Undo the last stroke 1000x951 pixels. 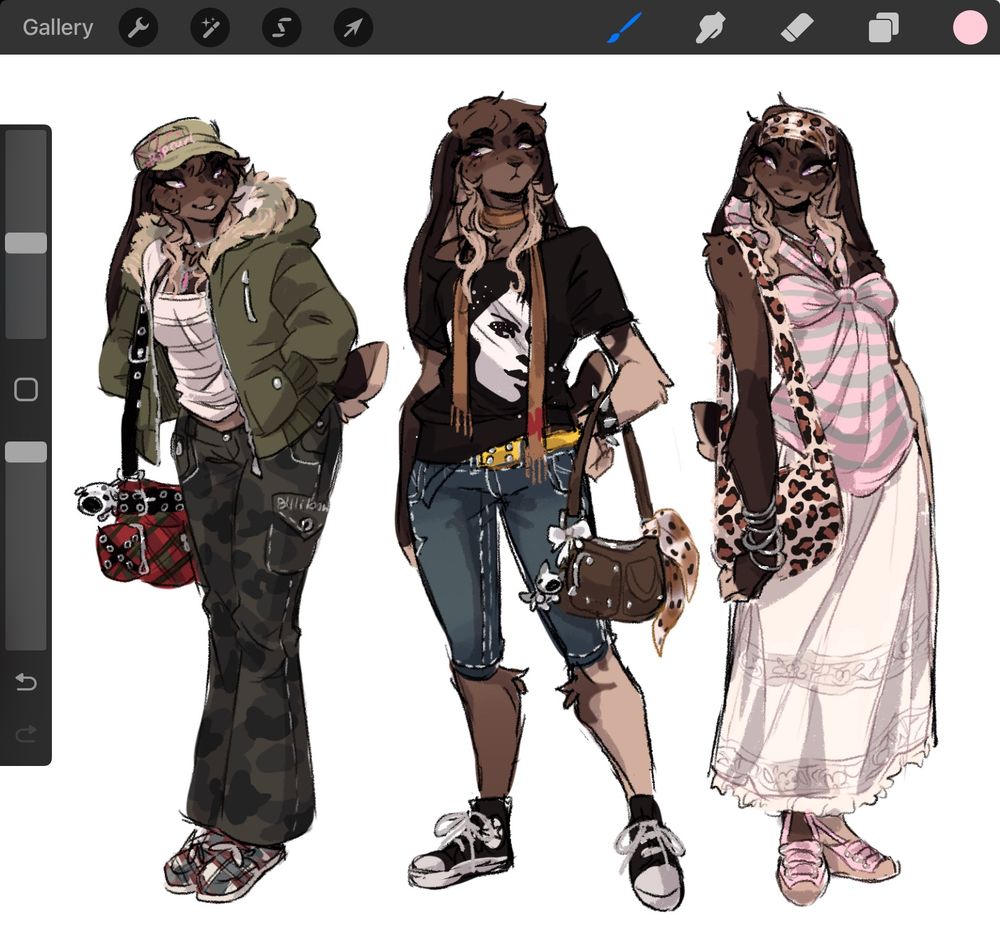pos(26,683)
